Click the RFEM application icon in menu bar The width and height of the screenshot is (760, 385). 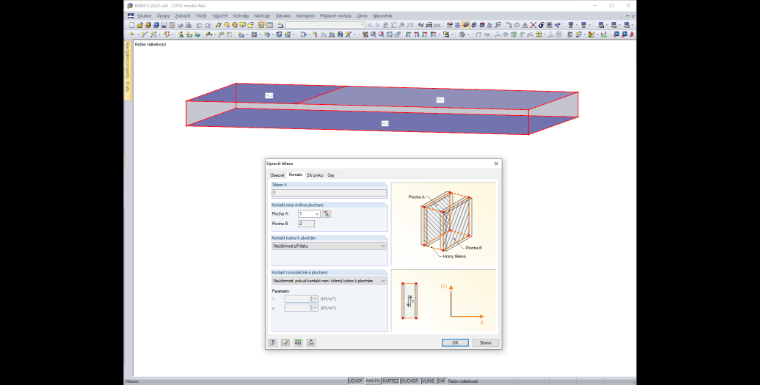(x=130, y=16)
